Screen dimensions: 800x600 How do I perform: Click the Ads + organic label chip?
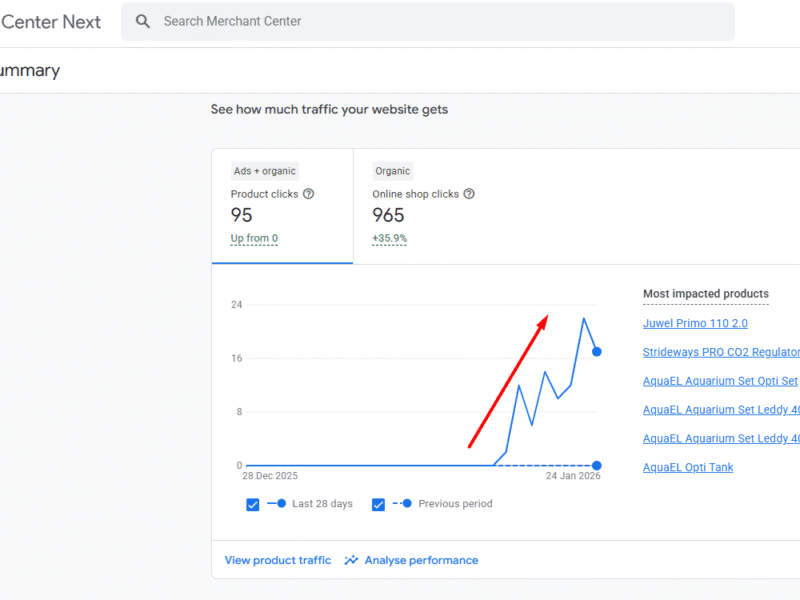pyautogui.click(x=264, y=171)
